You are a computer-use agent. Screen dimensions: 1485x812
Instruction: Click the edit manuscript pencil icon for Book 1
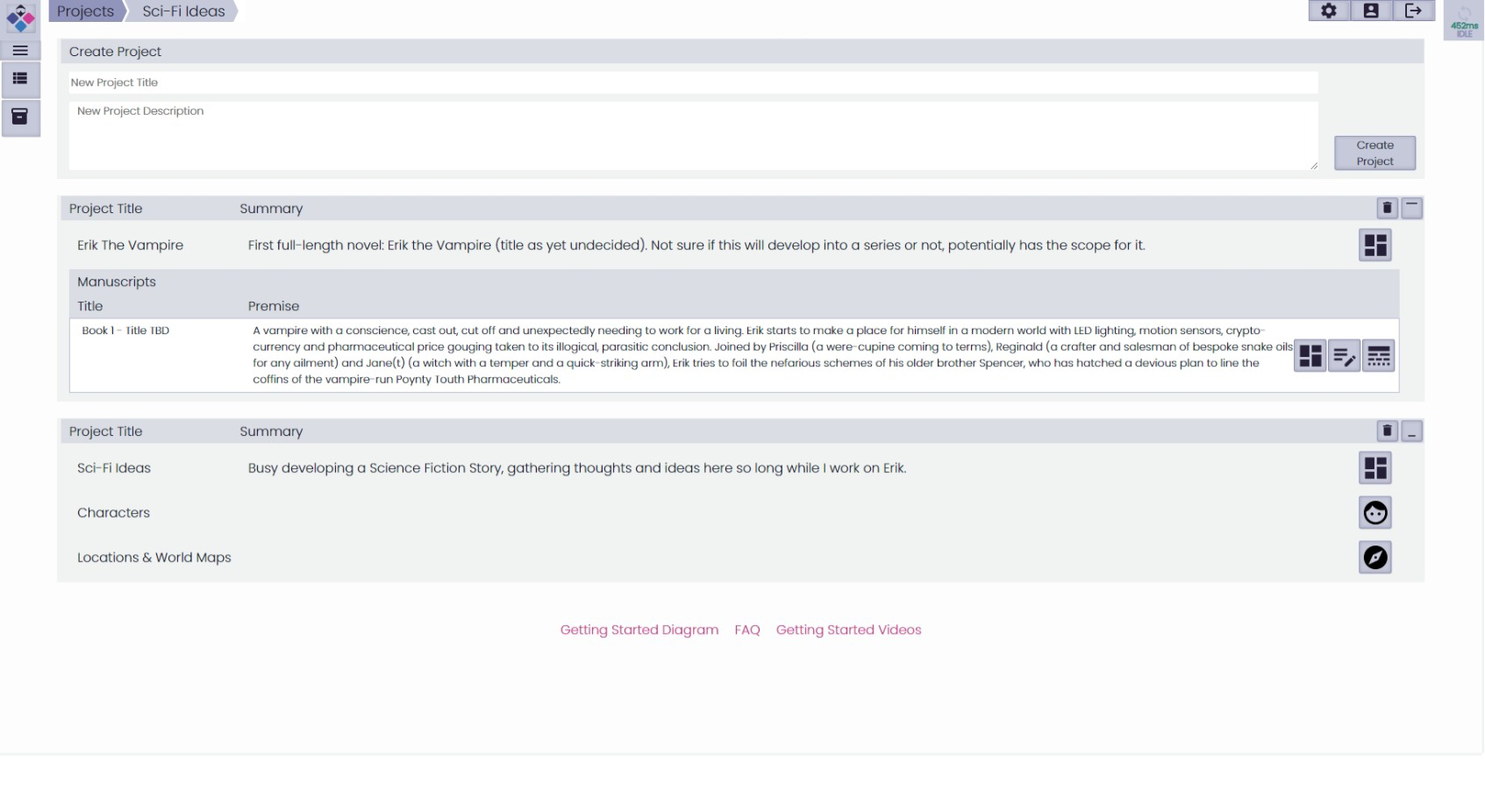[x=1344, y=356]
